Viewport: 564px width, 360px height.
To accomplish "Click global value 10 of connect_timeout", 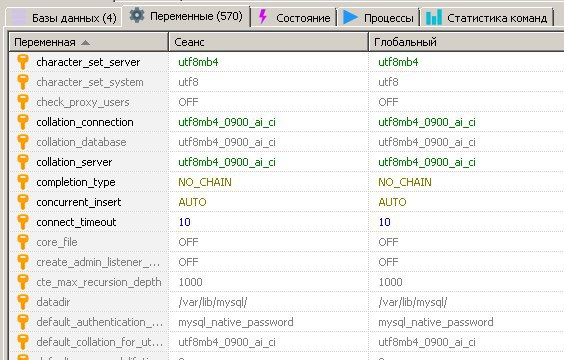I will coord(385,222).
